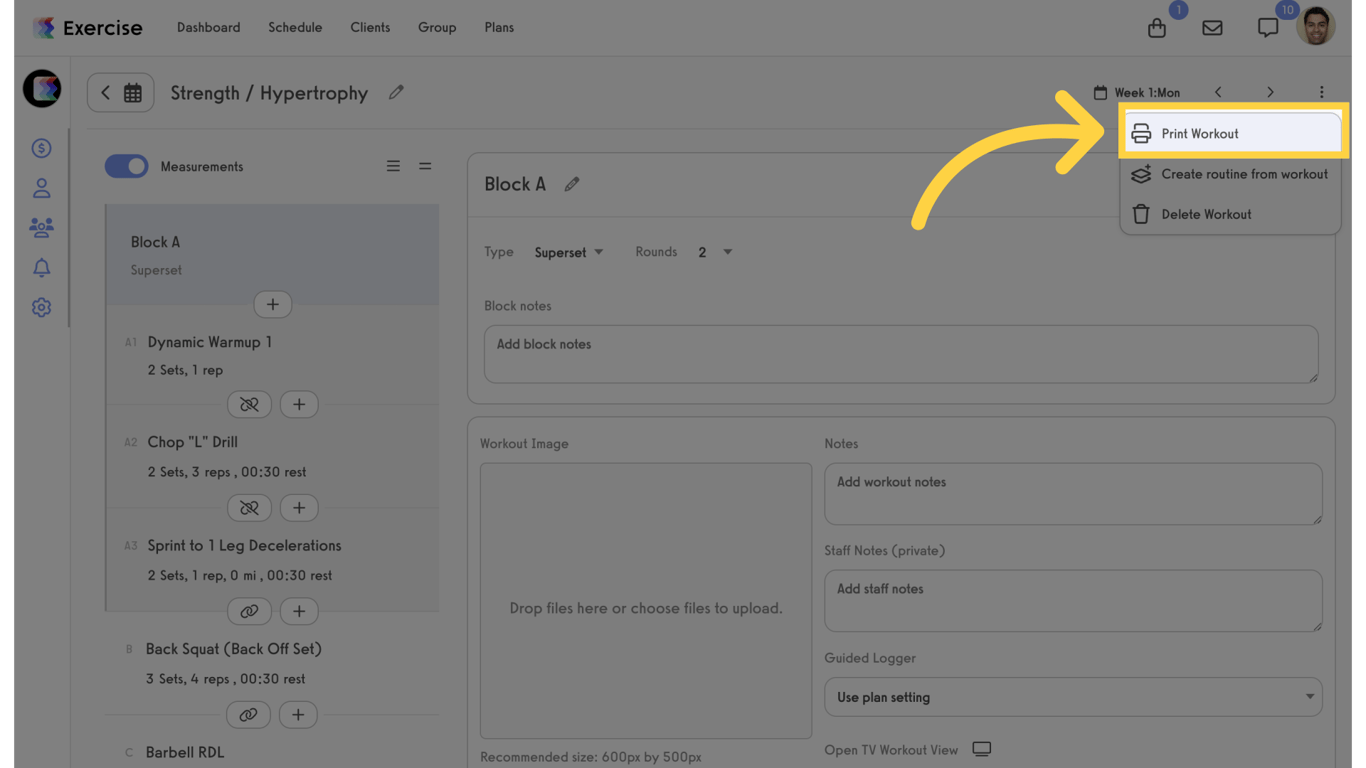Switch to the compact list view icon
Screen dimensions: 1366x768
(x=425, y=166)
